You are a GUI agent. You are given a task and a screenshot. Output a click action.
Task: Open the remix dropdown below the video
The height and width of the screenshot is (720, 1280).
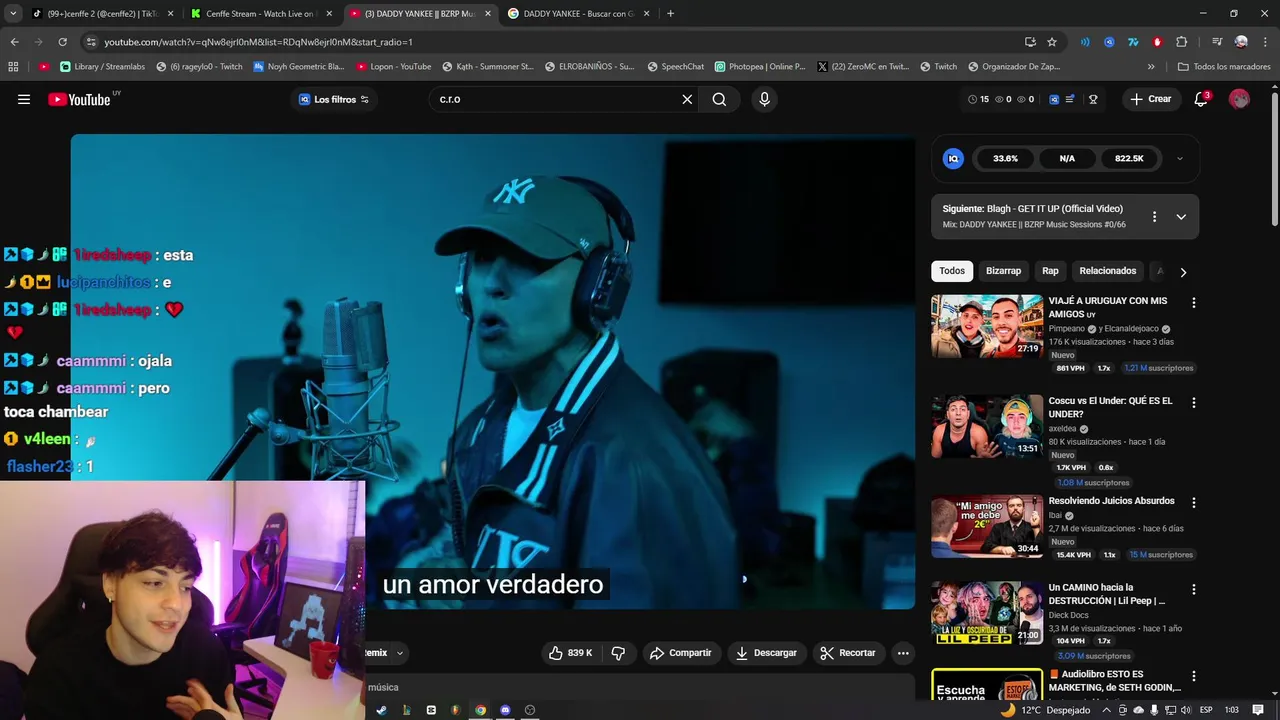tap(399, 653)
